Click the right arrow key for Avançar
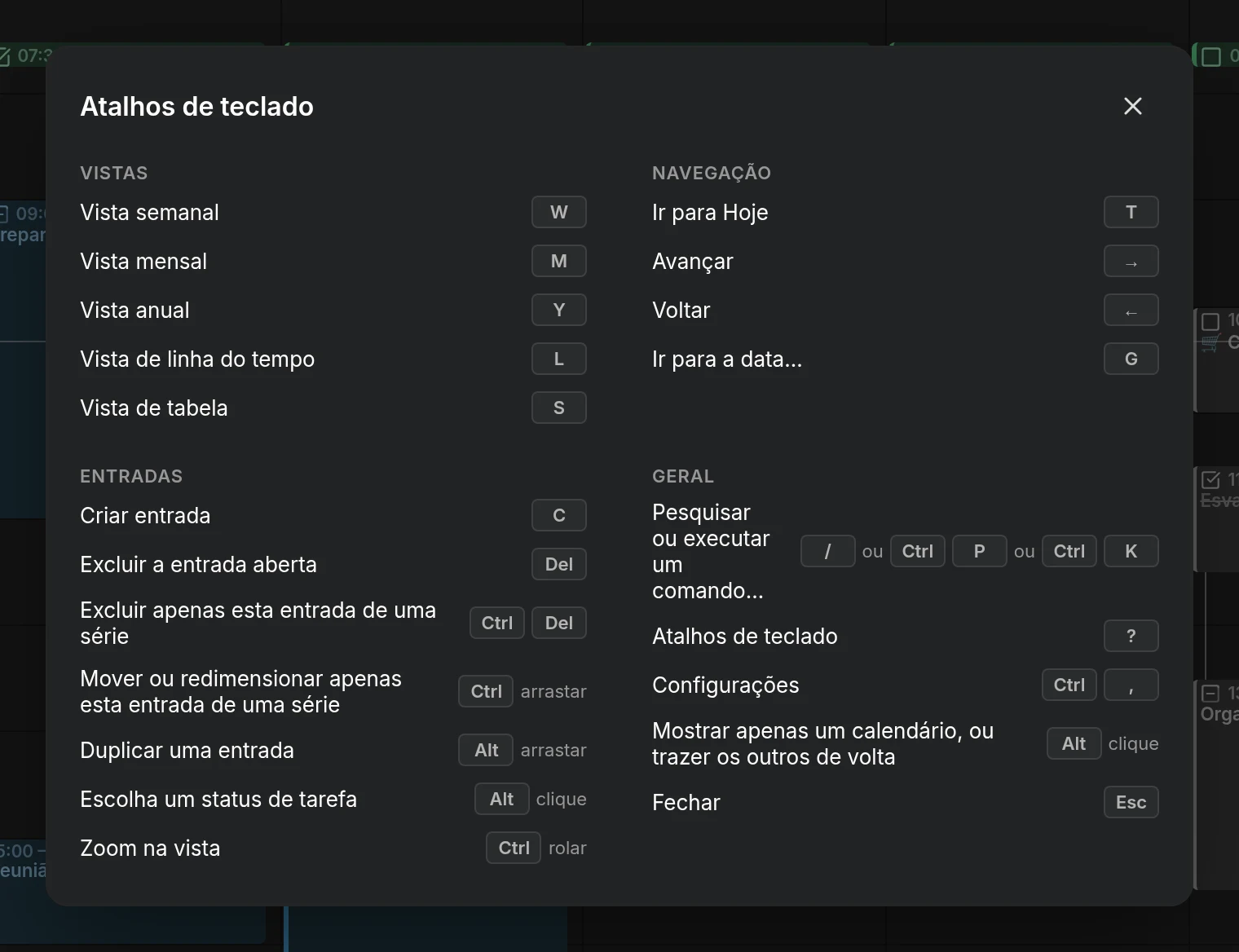Viewport: 1239px width, 952px height. tap(1131, 261)
